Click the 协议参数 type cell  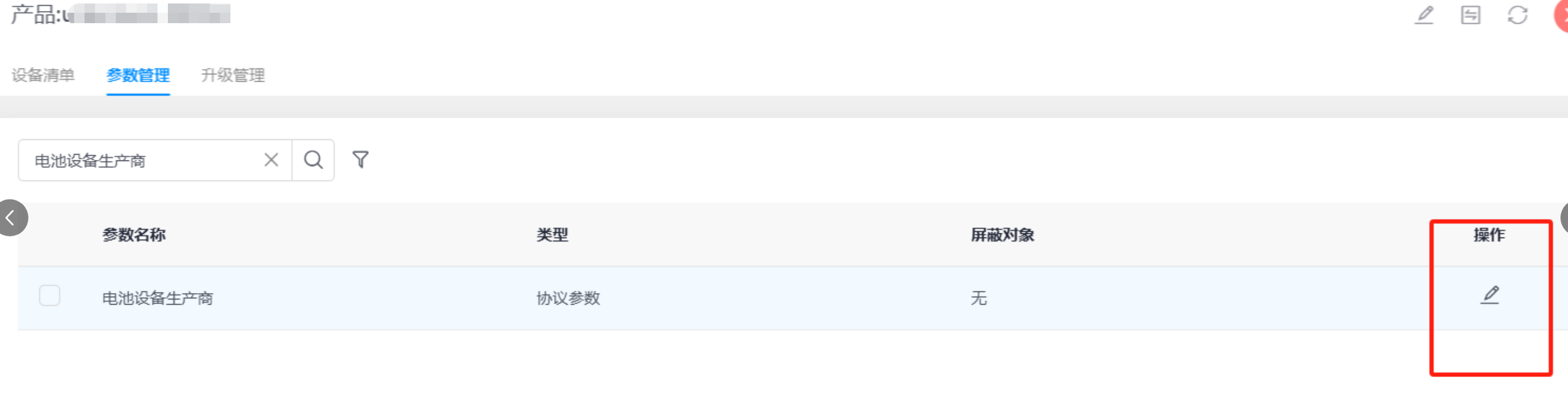coord(568,298)
